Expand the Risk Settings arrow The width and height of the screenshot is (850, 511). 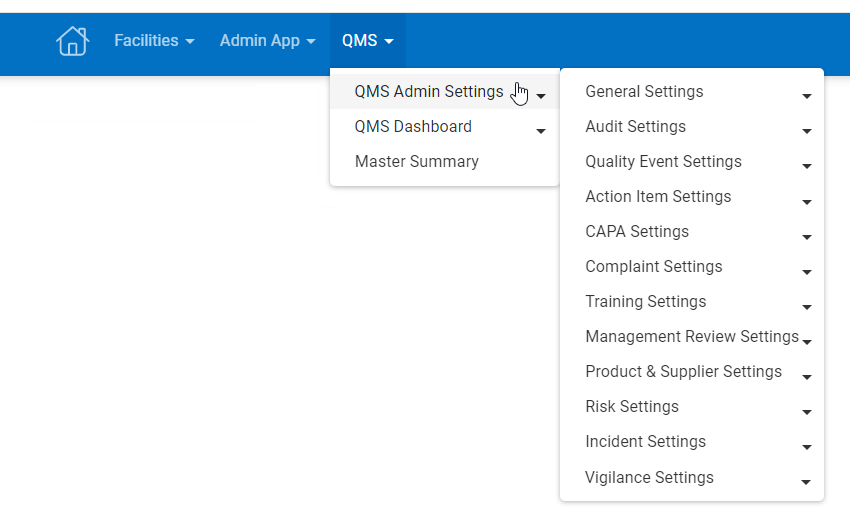pyautogui.click(x=807, y=412)
